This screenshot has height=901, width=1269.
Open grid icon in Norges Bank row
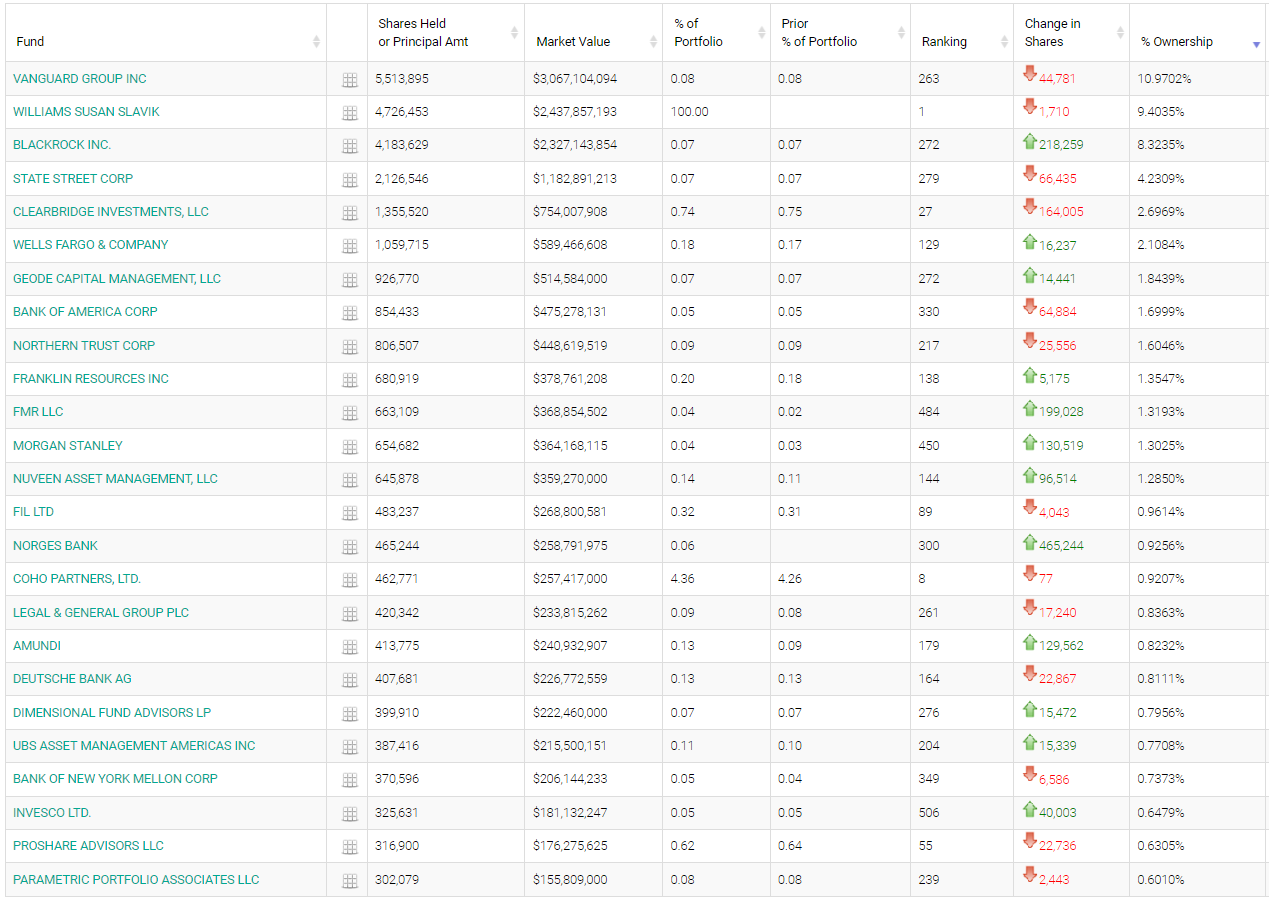pyautogui.click(x=349, y=547)
